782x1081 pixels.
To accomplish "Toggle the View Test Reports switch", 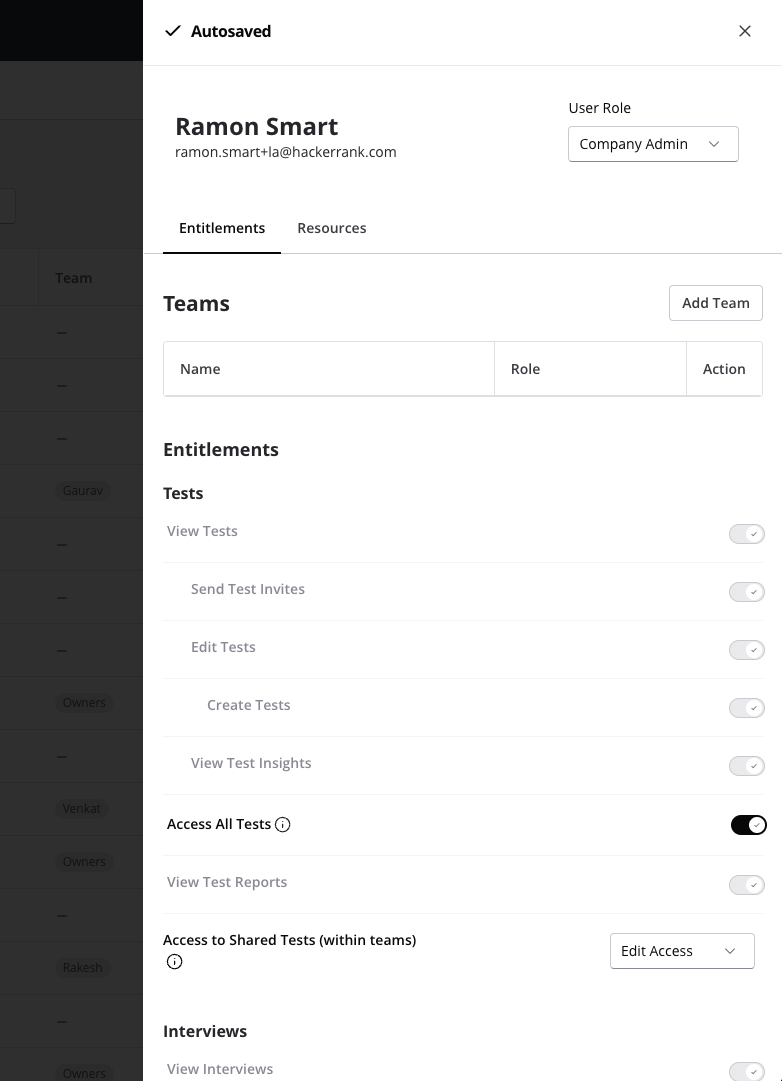I will 747,885.
